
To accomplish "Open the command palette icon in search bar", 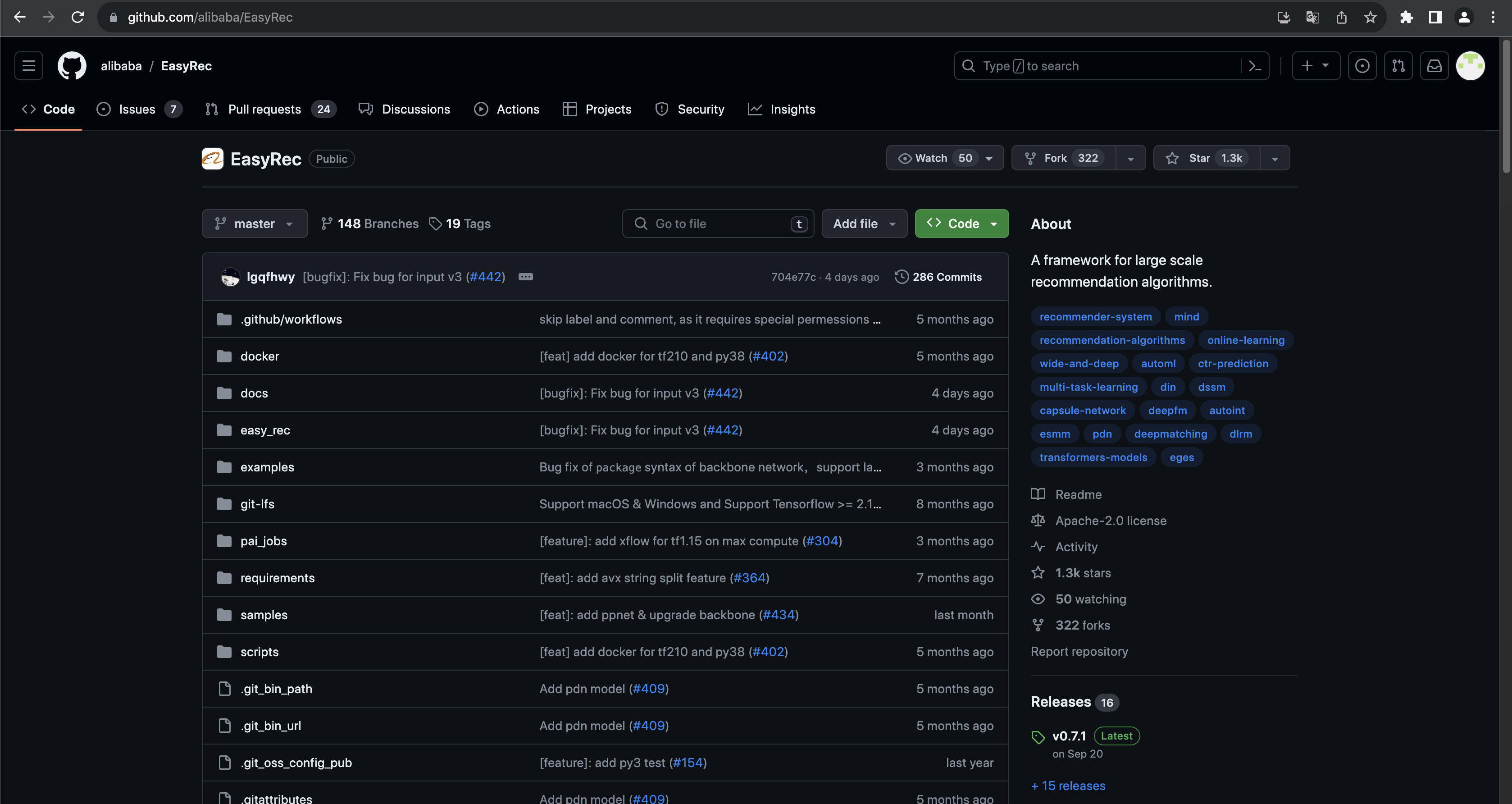I will (x=1255, y=66).
